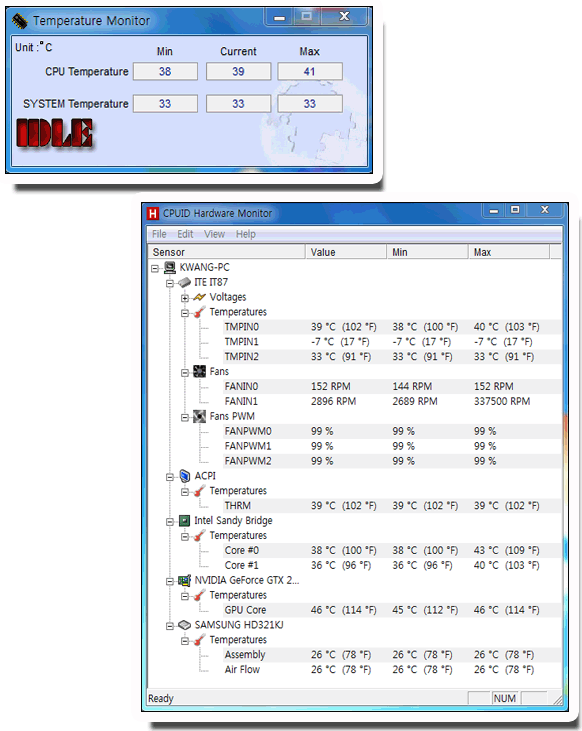Select the GPU Core temperature row

[354, 610]
